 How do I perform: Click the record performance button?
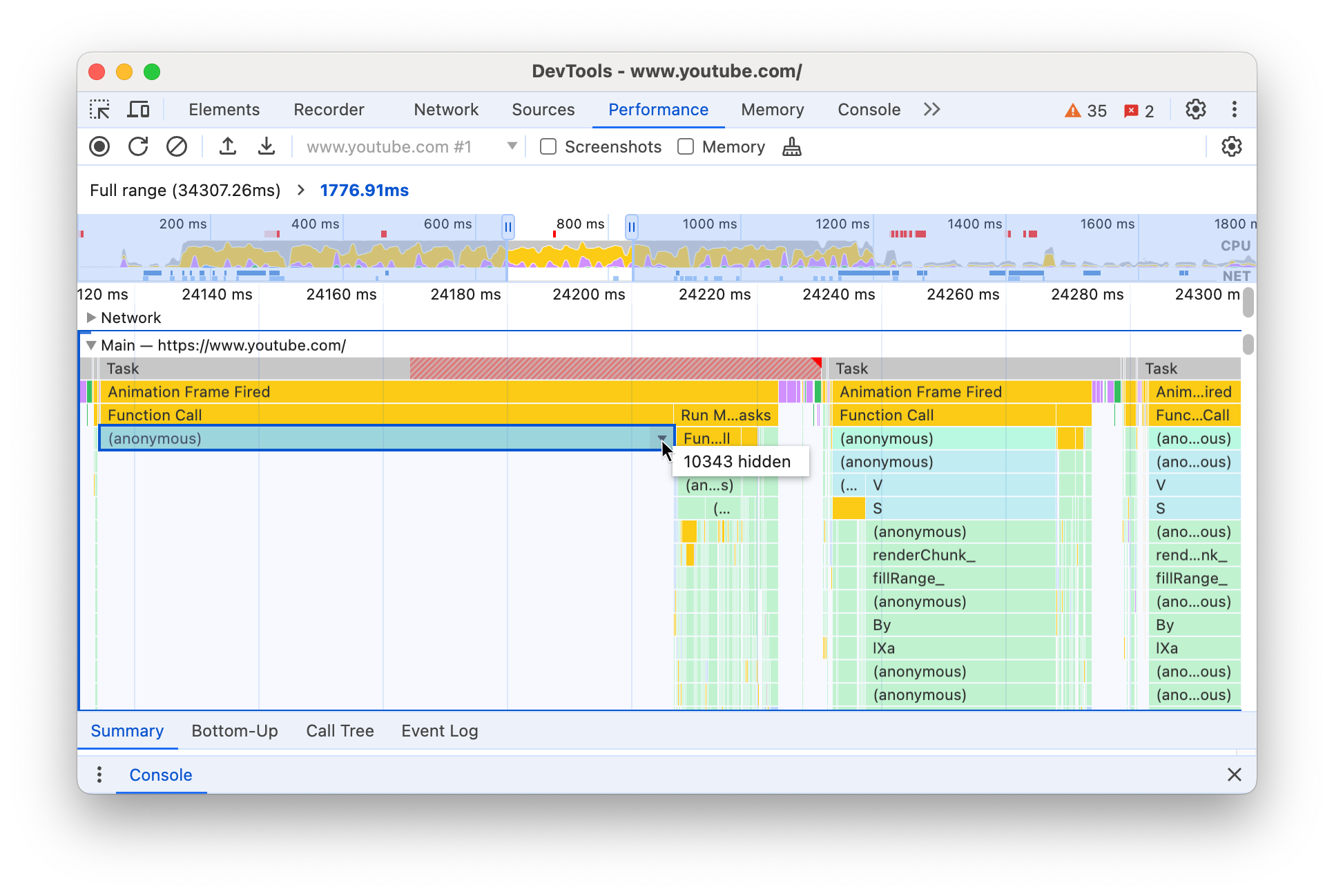100,147
